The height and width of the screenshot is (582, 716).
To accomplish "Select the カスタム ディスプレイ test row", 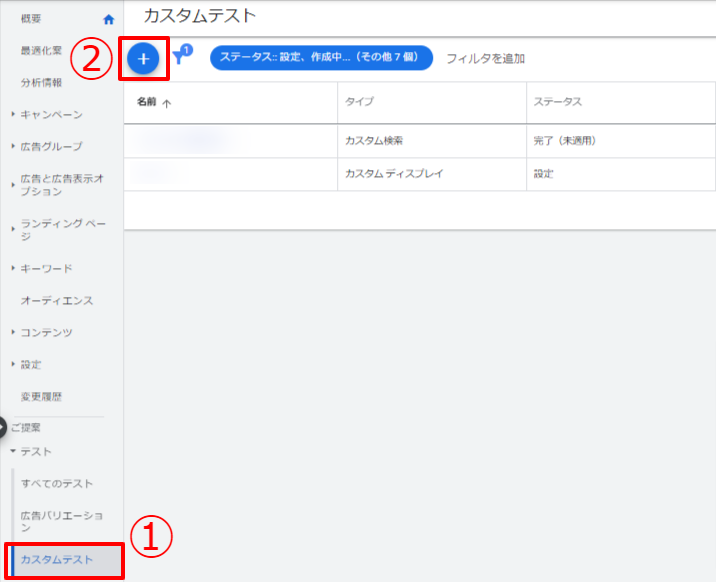I will (393, 174).
